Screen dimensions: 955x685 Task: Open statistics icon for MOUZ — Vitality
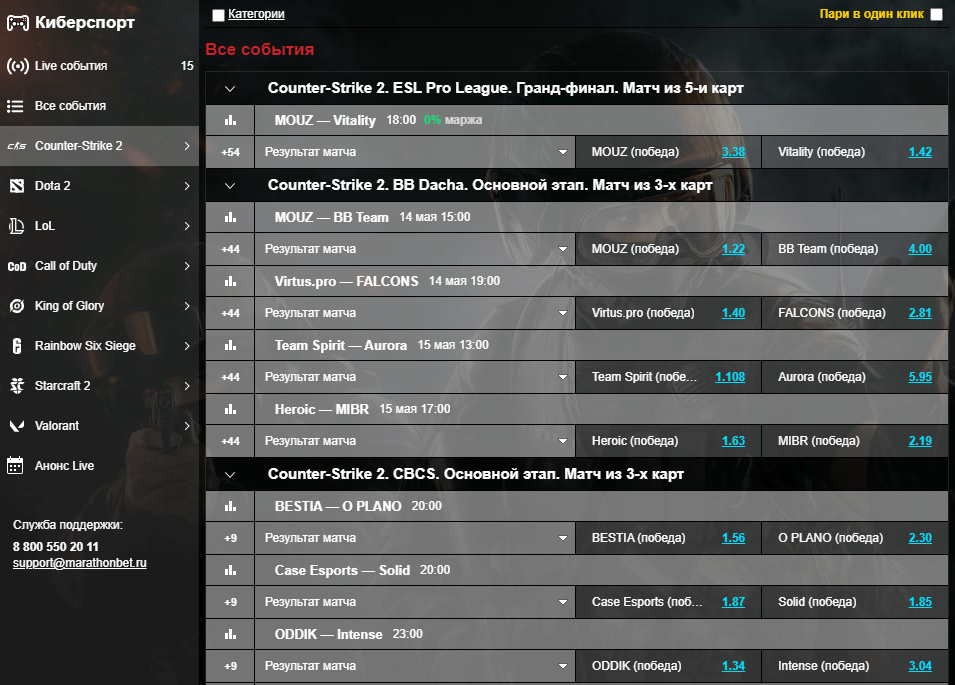pos(230,120)
